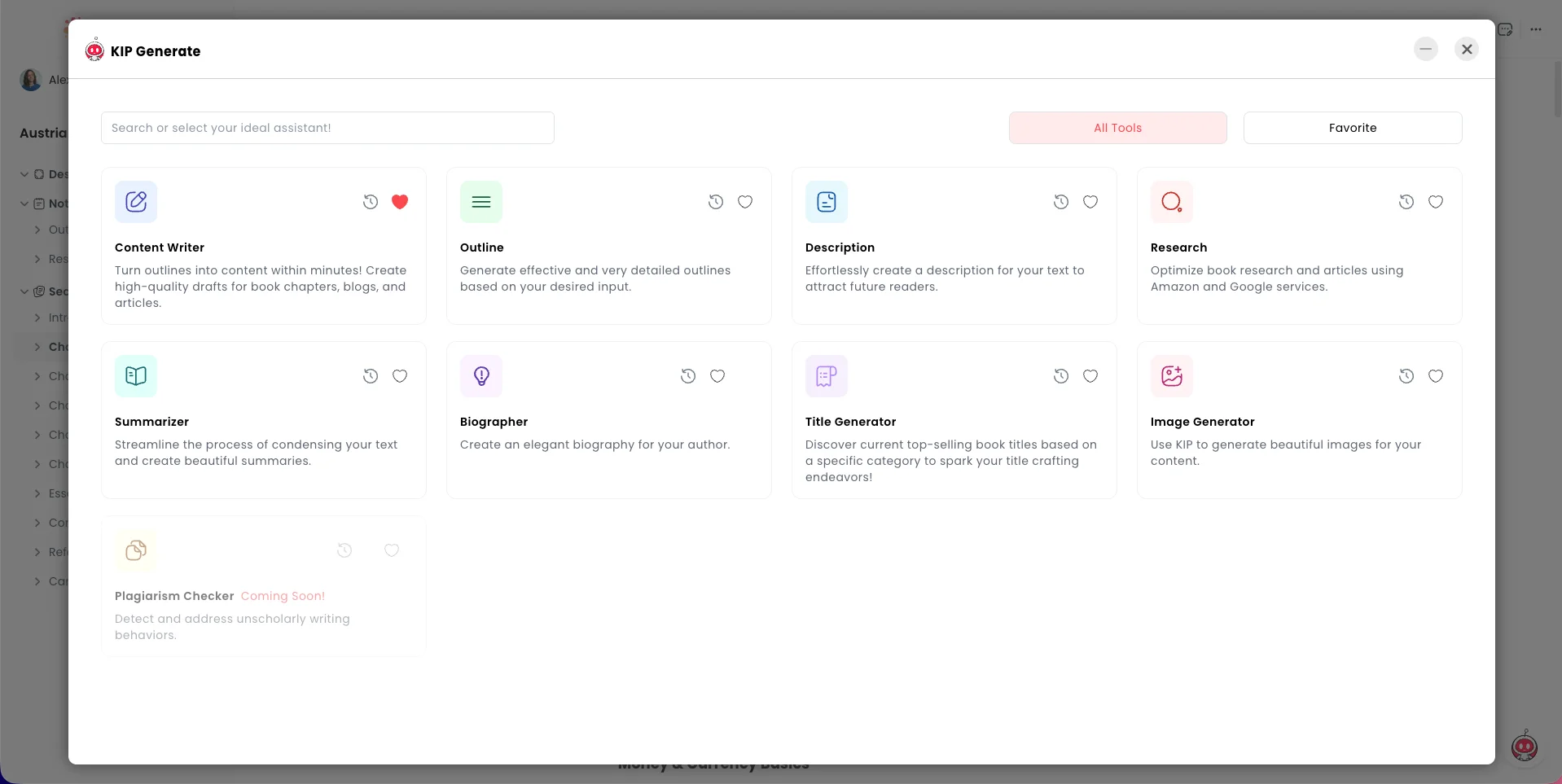Select the Image Generator icon
The height and width of the screenshot is (784, 1562).
click(1171, 375)
